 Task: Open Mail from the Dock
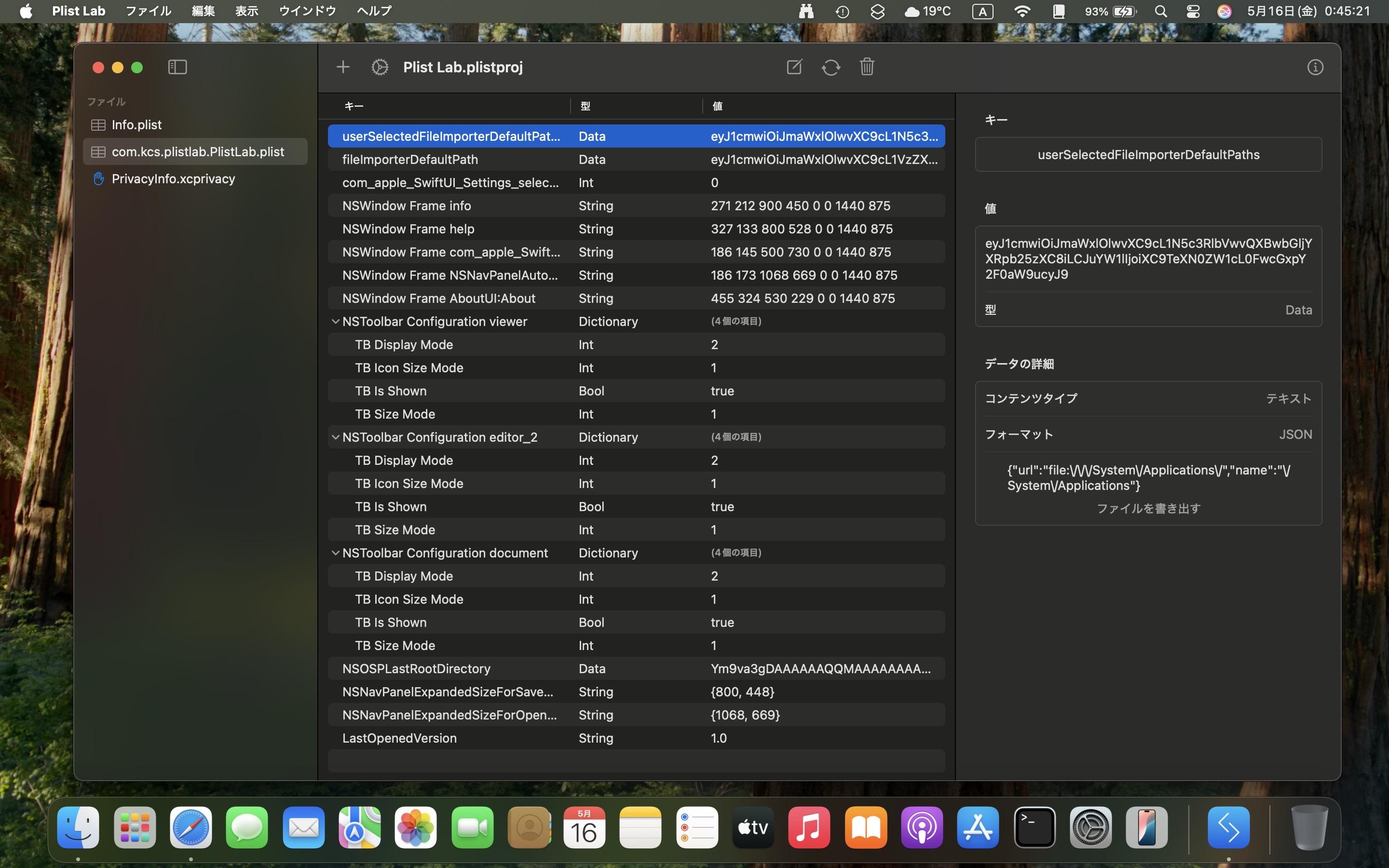tap(303, 827)
